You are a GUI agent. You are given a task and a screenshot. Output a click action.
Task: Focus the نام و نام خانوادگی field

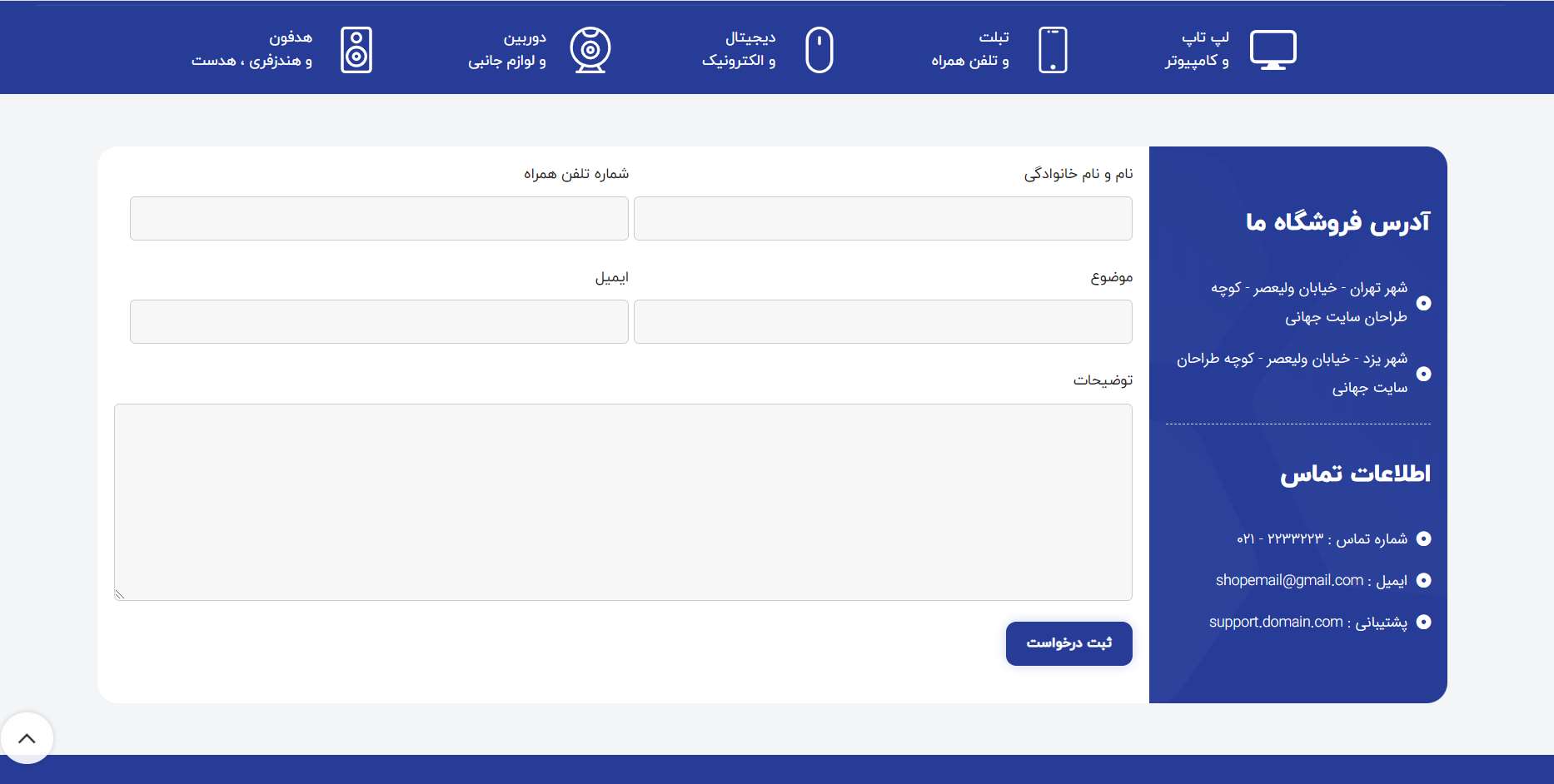click(x=883, y=218)
